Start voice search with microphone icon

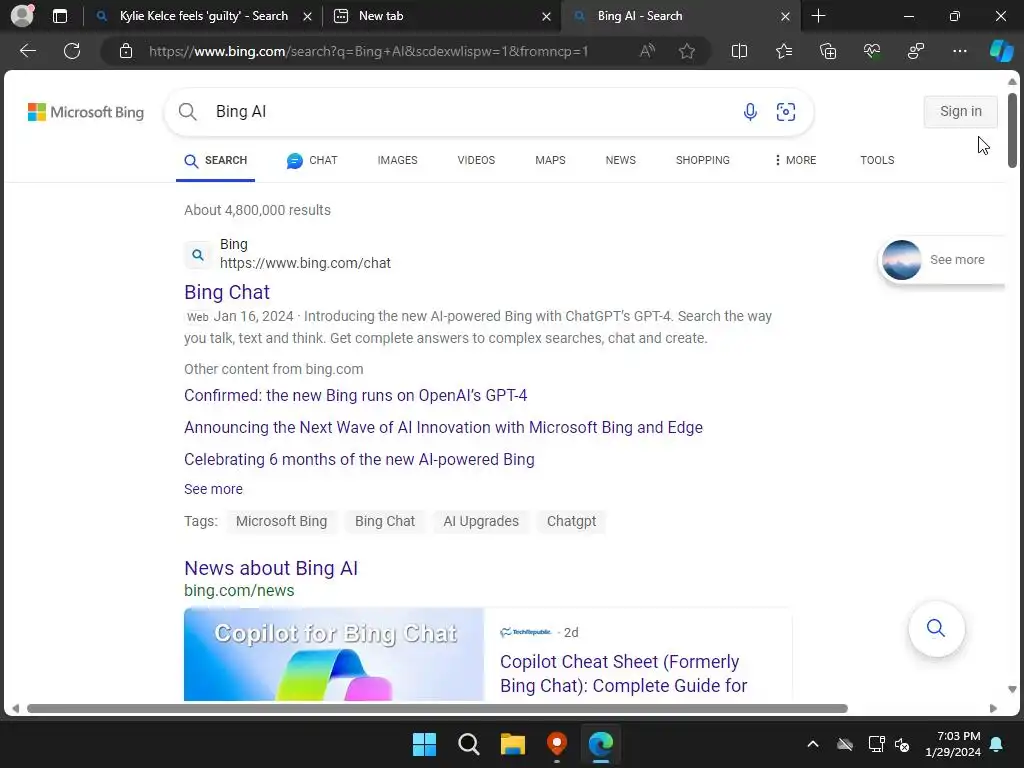coord(750,112)
